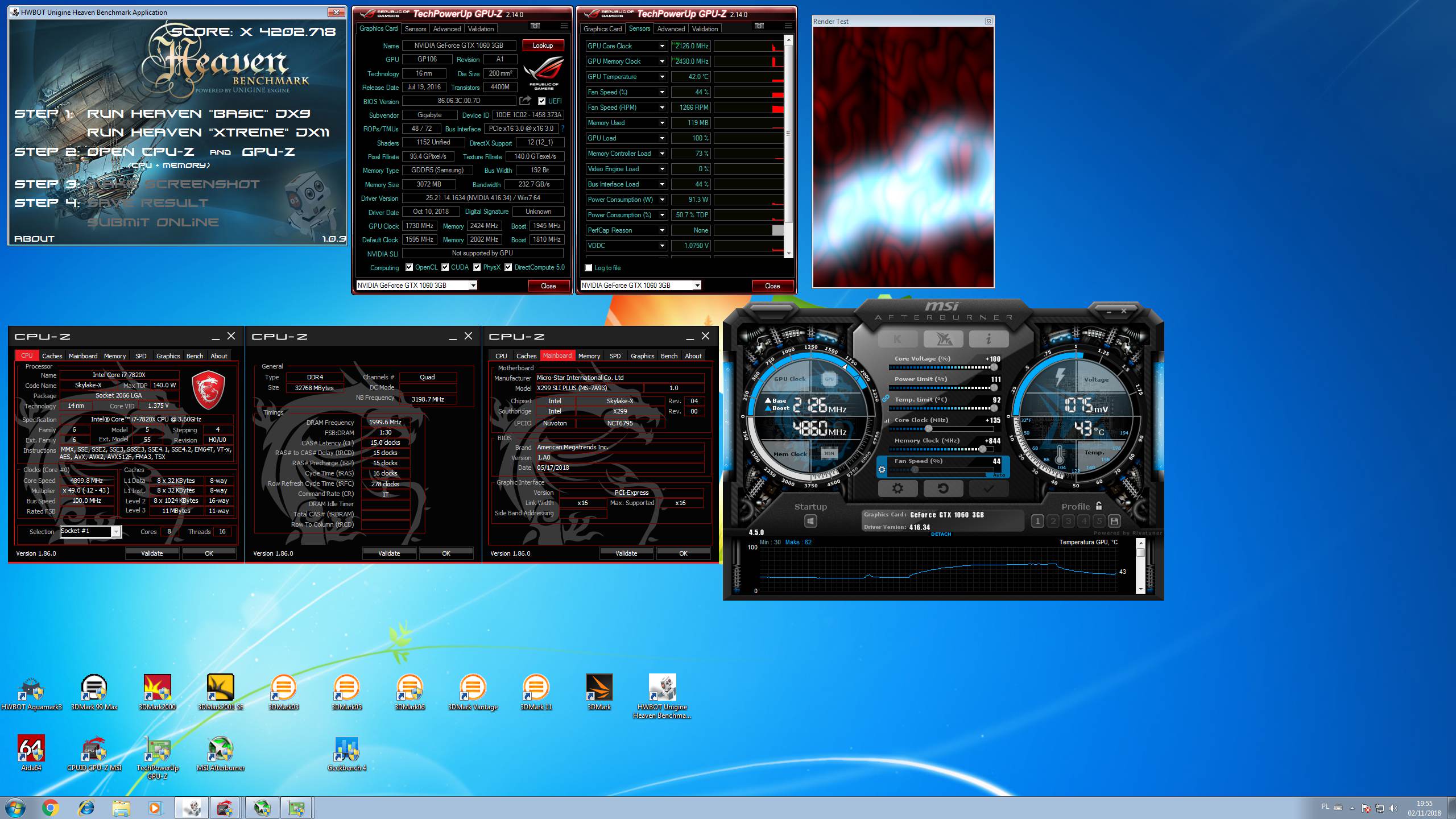Viewport: 1456px width, 819px height.
Task: Open HWBOT Unigine Heaven Benchmark shortcut
Action: click(x=662, y=696)
